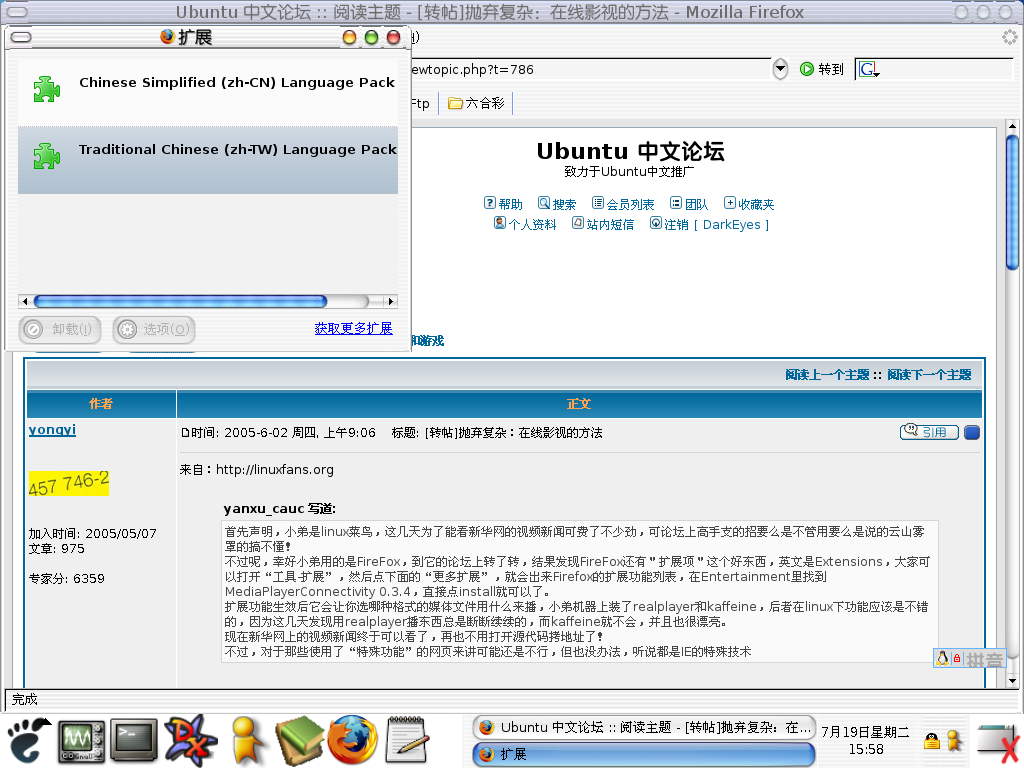Open the green book launcher icon
The height and width of the screenshot is (768, 1024).
point(298,741)
